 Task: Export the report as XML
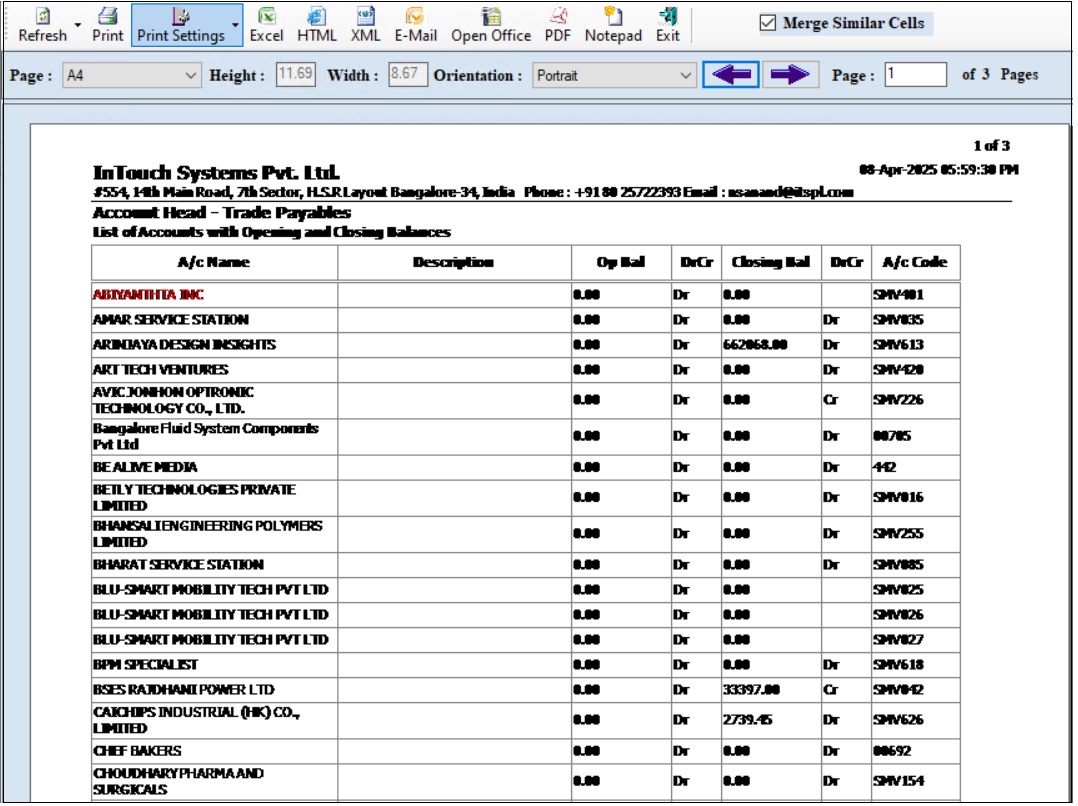pos(365,25)
